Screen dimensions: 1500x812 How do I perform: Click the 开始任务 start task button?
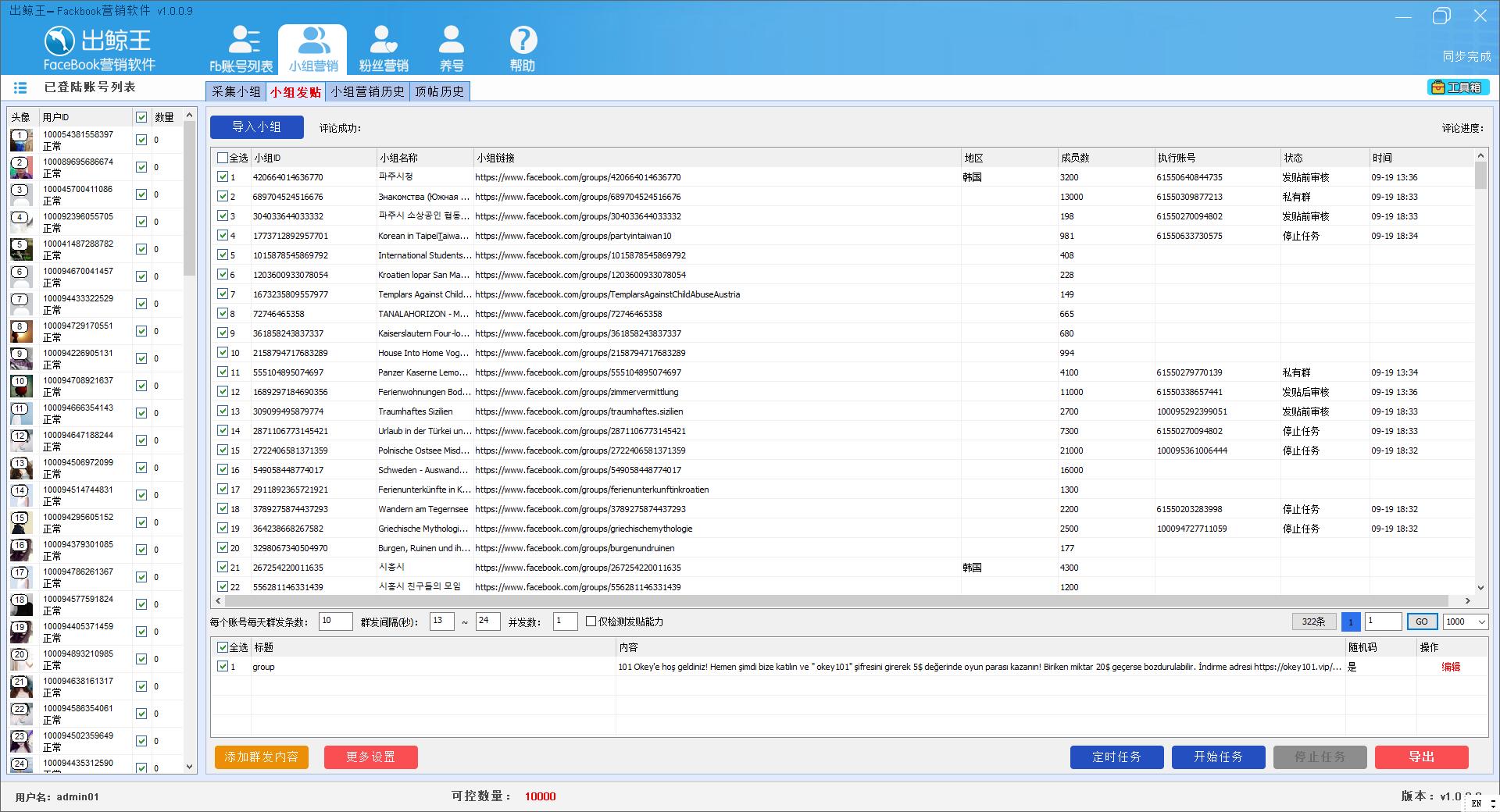click(x=1218, y=757)
